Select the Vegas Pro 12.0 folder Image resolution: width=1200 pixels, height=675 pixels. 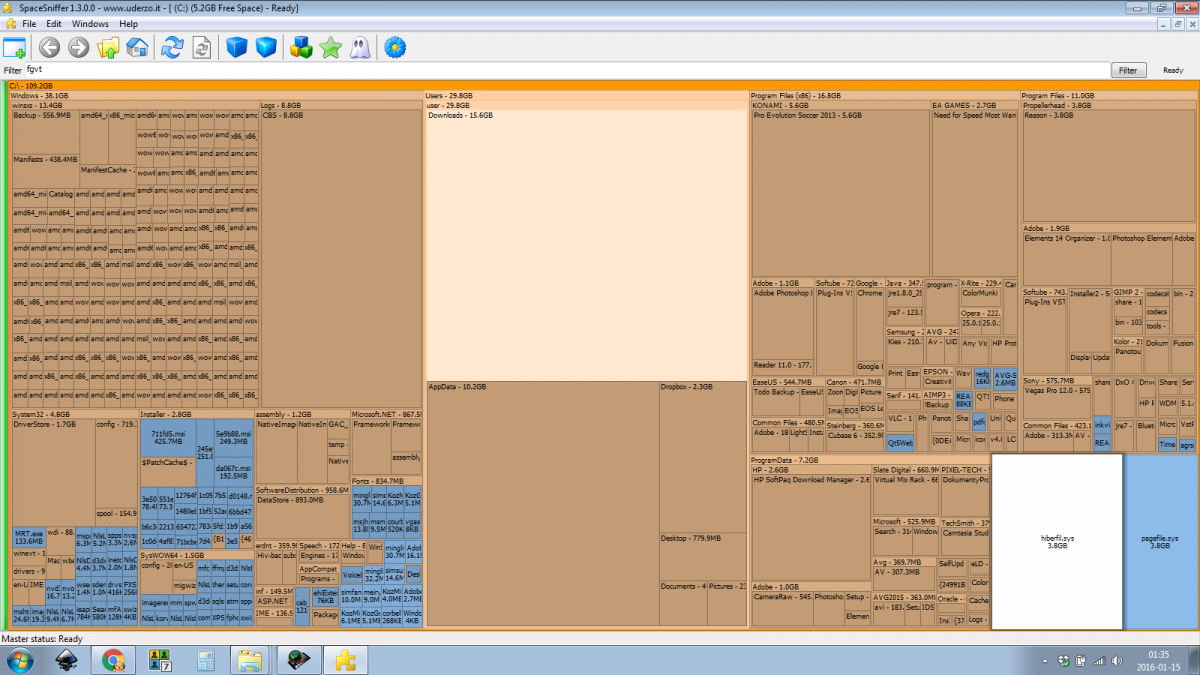[1056, 400]
